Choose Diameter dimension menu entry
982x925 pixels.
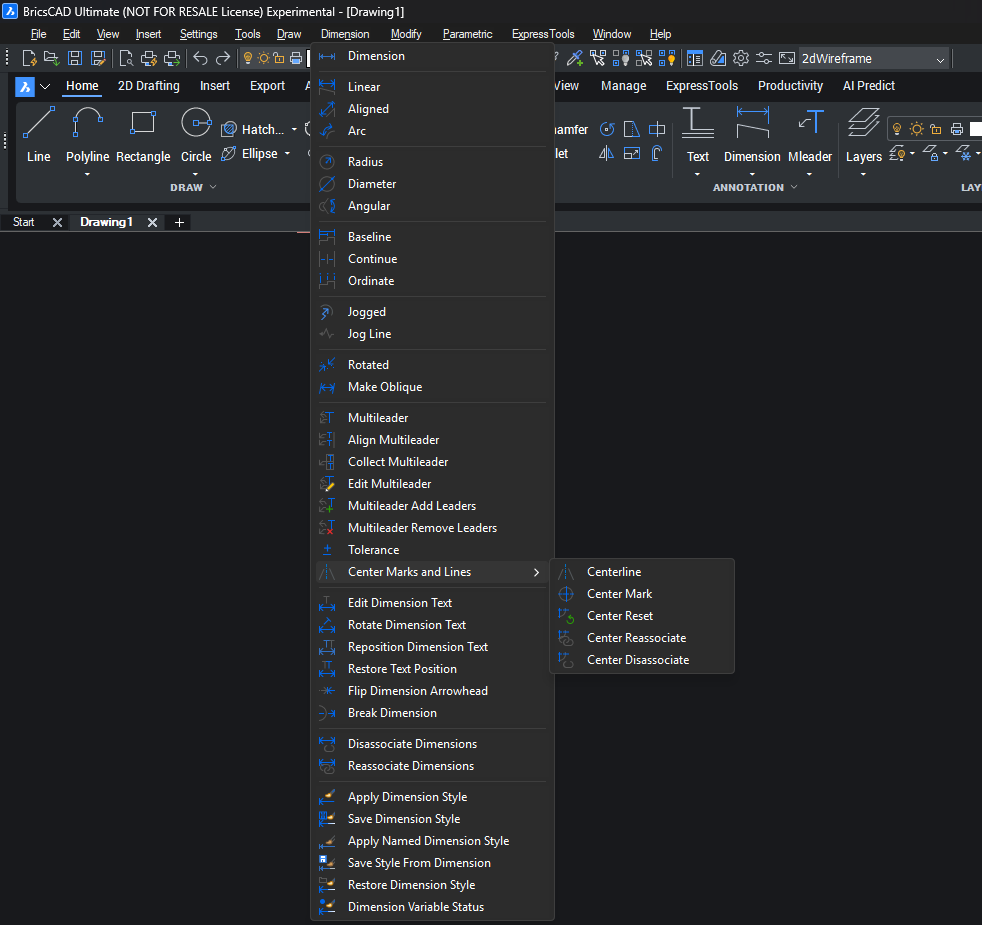[x=432, y=184]
